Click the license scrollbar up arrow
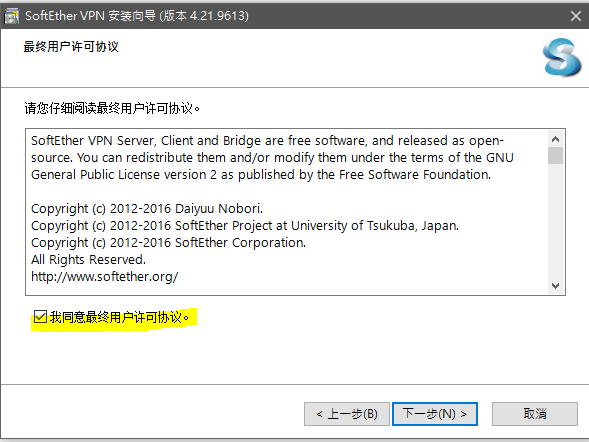Screen dimensions: 589x442 [x=555, y=139]
